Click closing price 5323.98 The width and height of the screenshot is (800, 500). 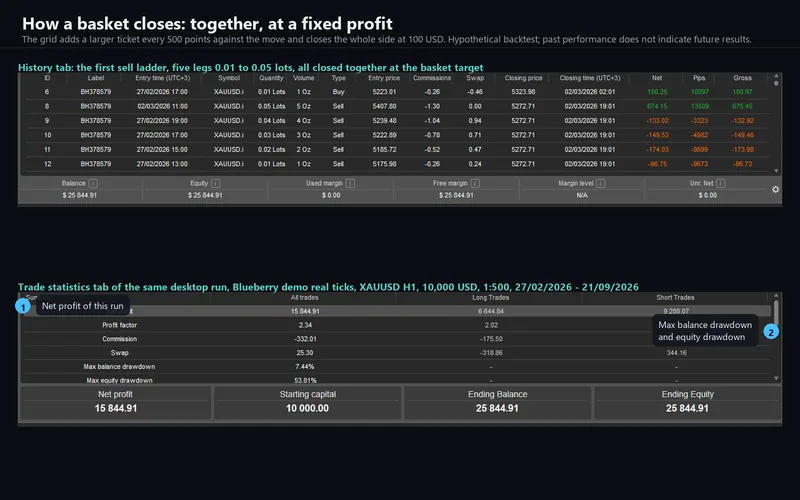pyautogui.click(x=523, y=92)
